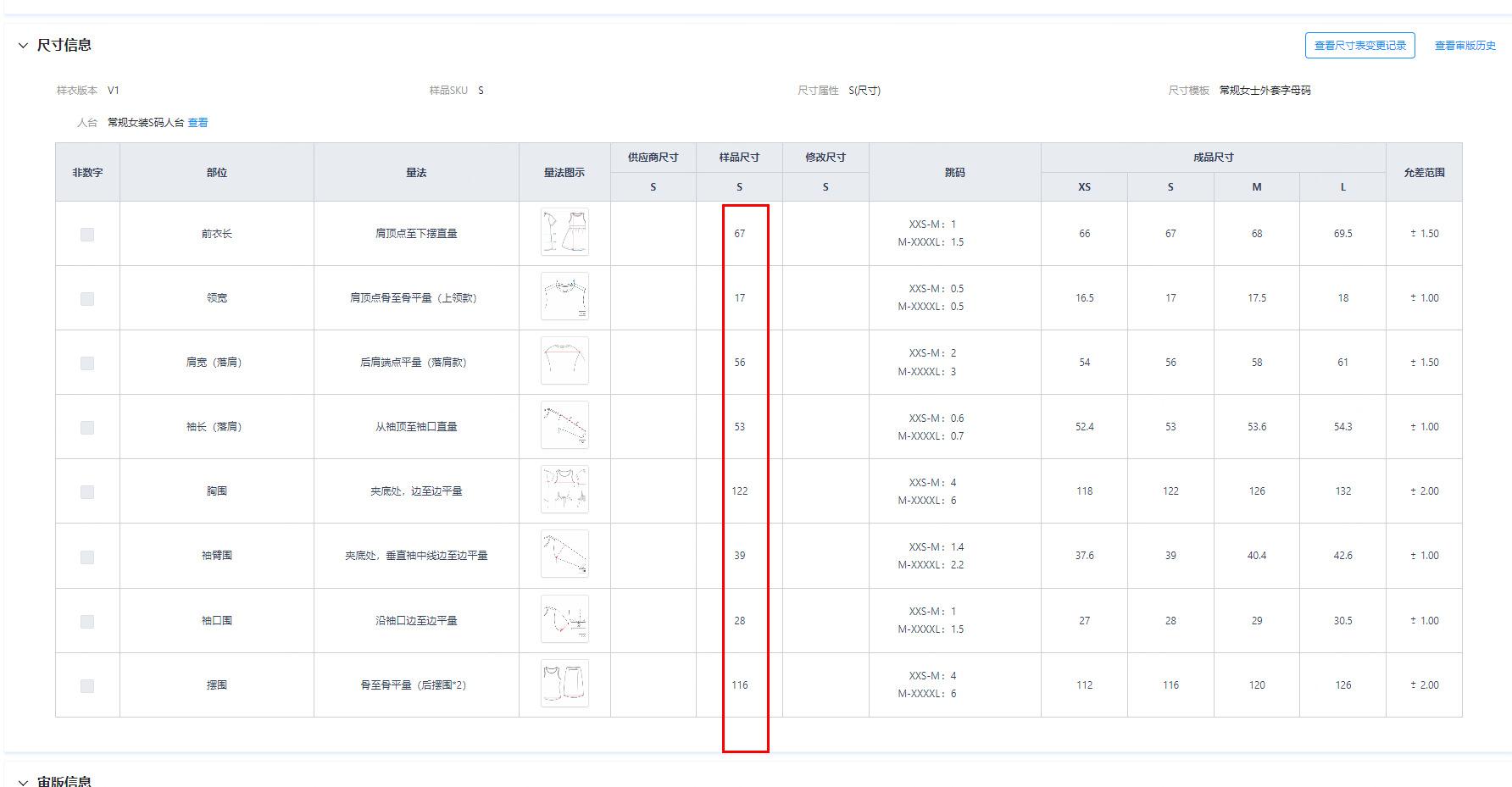Toggle 非数字 checkbox for 摆围 row
This screenshot has width=1512, height=787.
tap(87, 686)
